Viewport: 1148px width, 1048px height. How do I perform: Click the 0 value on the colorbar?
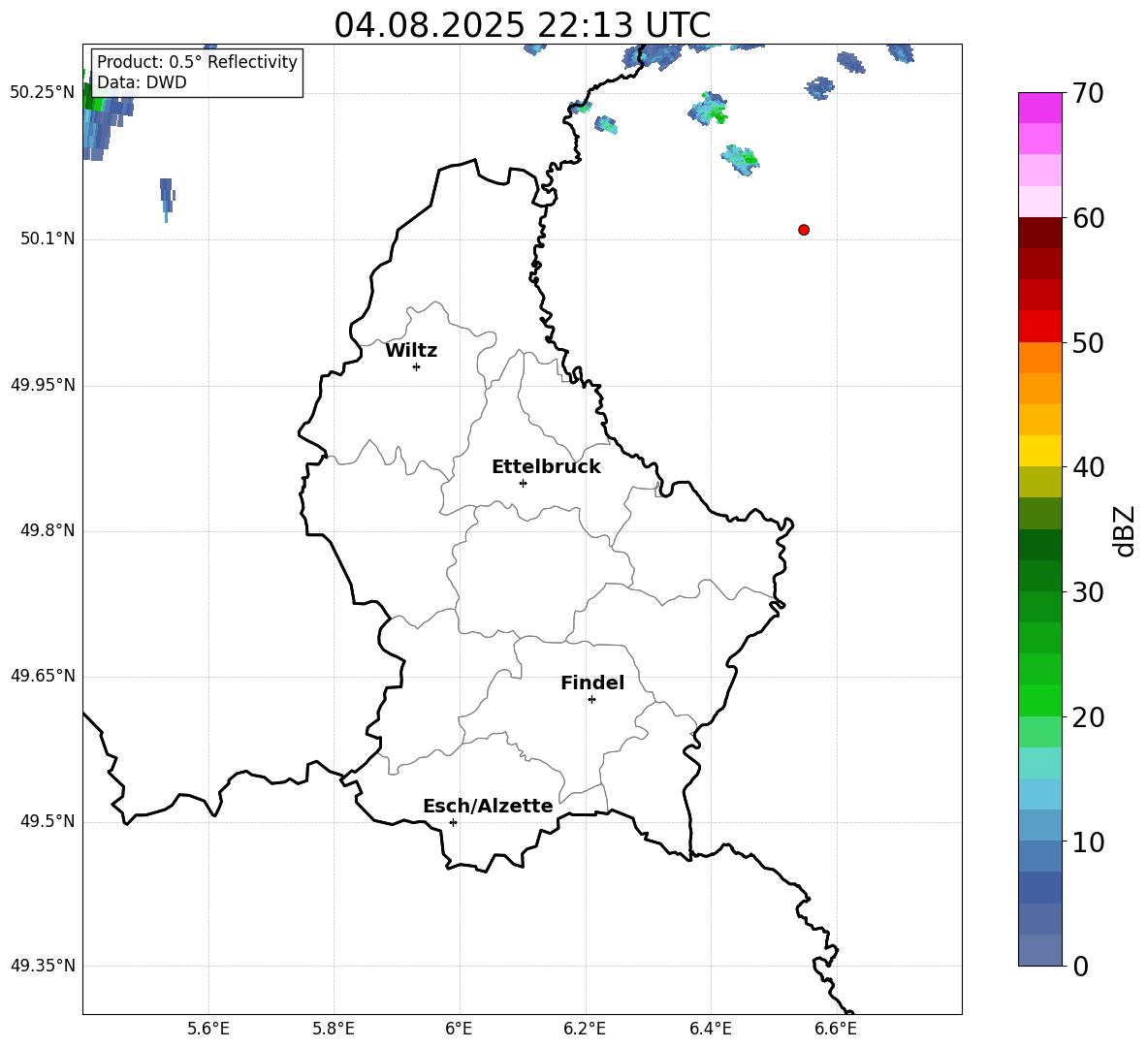point(1080,967)
